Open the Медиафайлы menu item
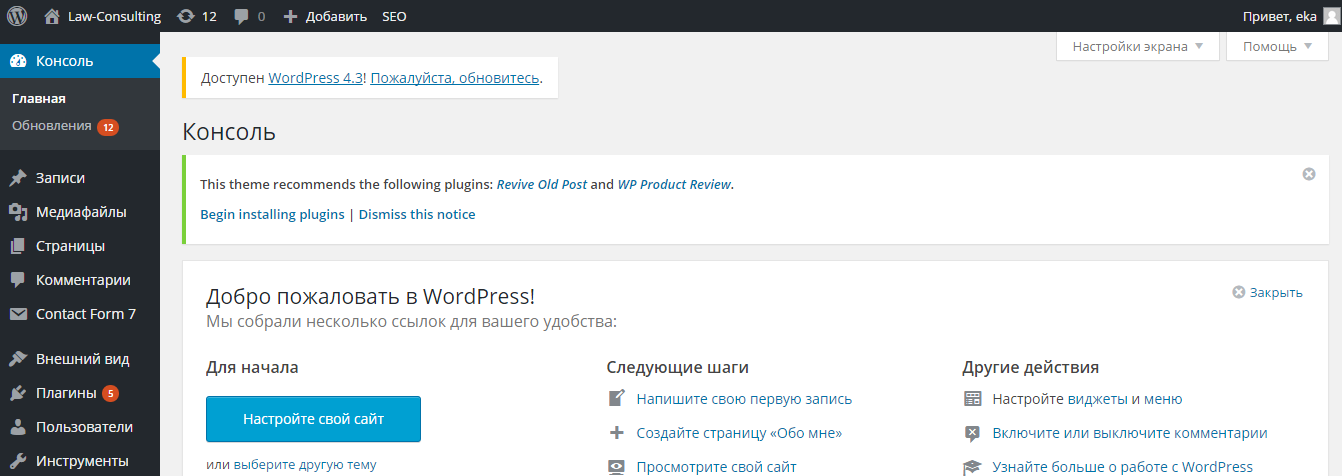This screenshot has height=476, width=1342. 80,212
